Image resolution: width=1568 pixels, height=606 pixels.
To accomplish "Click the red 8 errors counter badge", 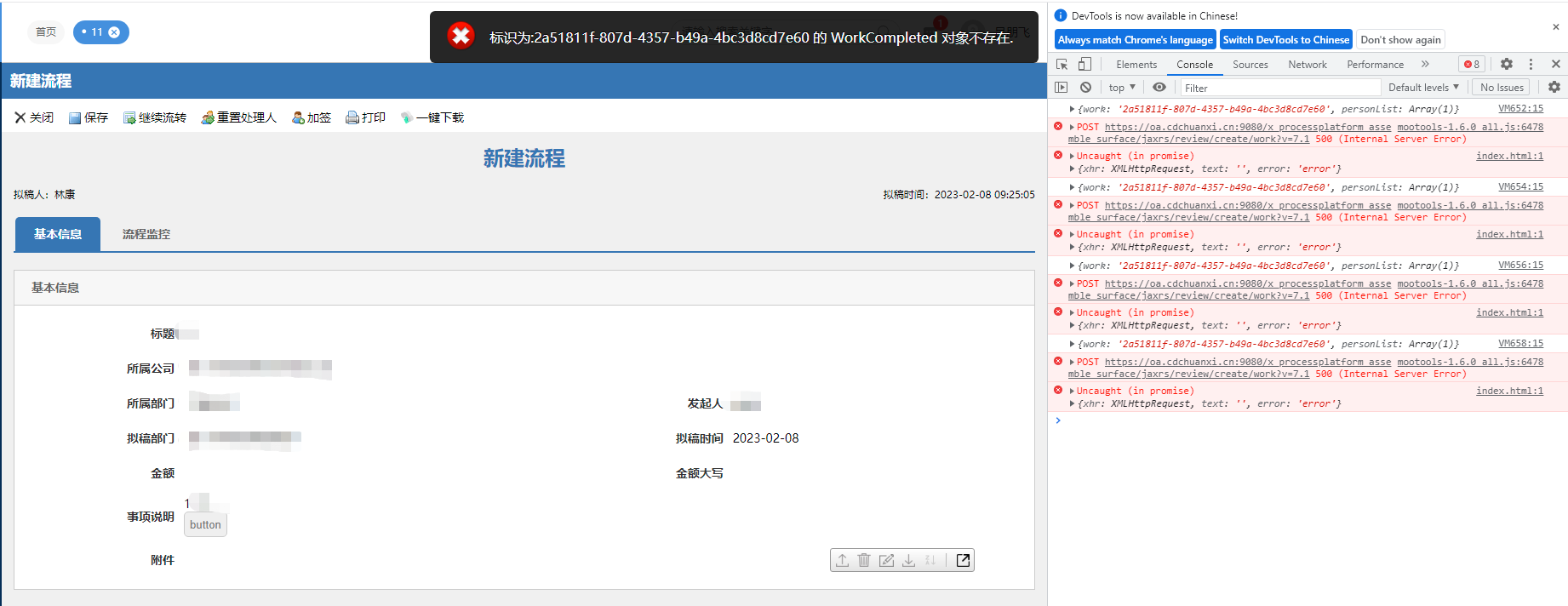I will pos(1472,64).
